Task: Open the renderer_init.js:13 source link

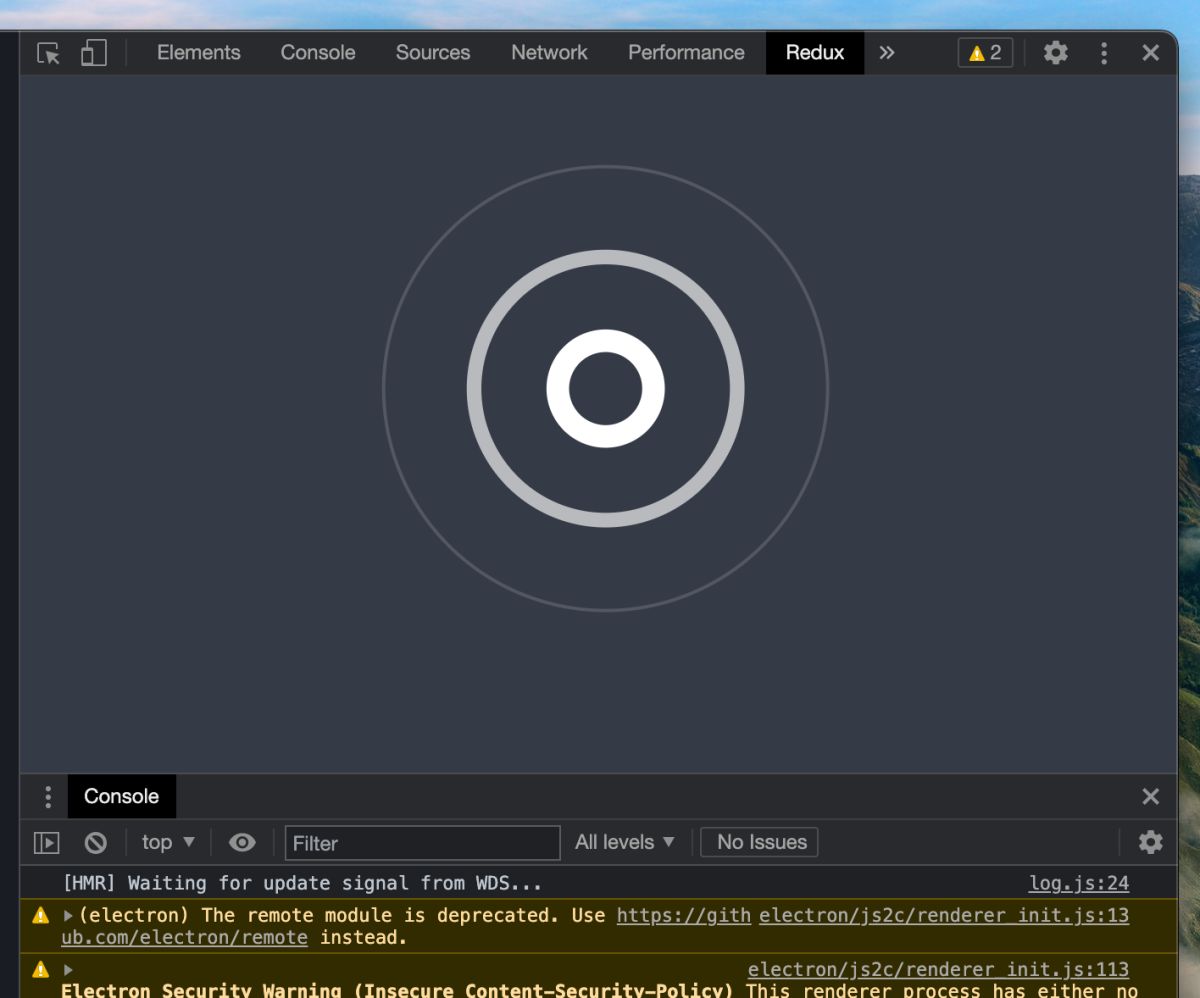Action: point(944,915)
